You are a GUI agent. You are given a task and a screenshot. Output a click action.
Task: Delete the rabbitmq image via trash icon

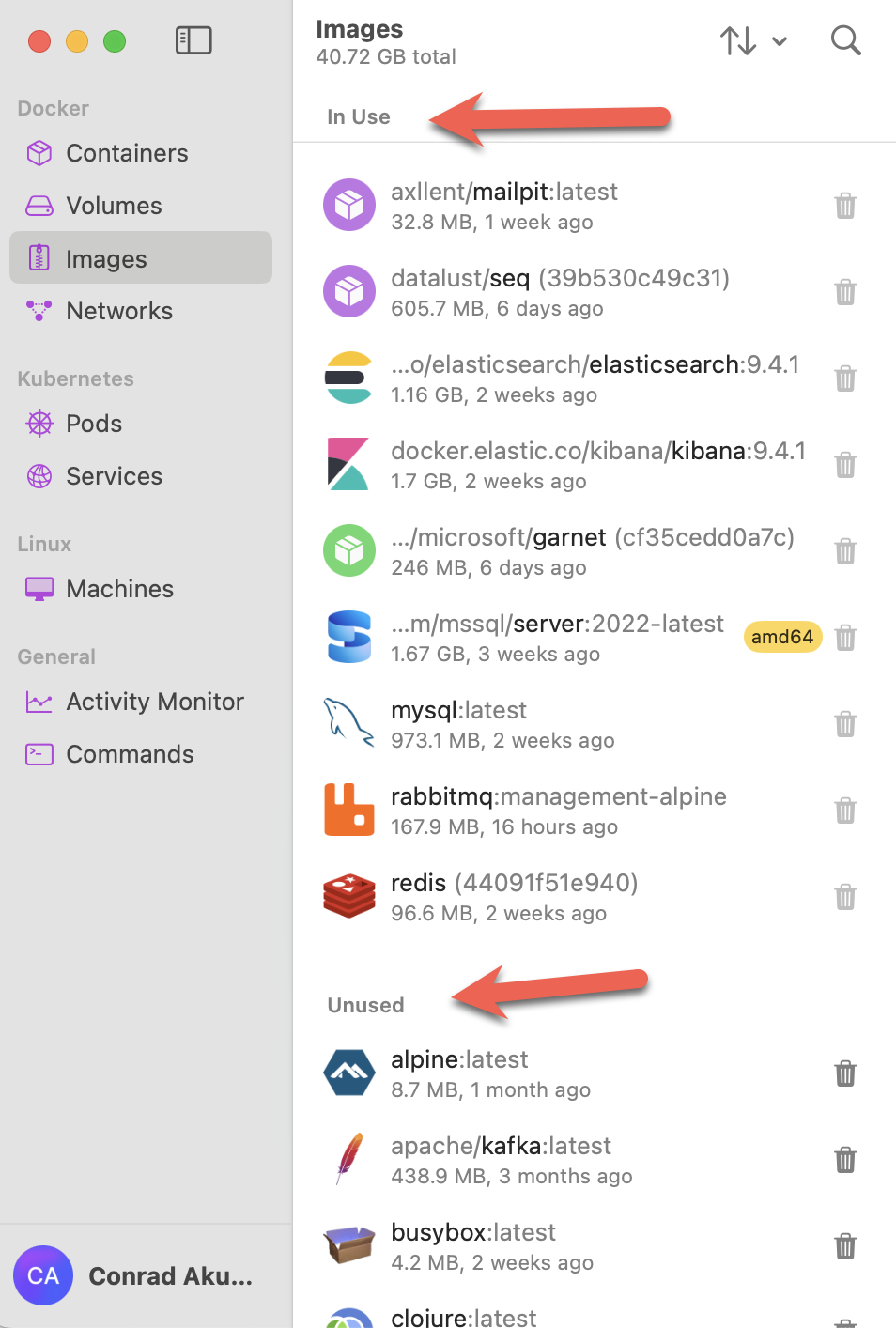click(x=845, y=811)
